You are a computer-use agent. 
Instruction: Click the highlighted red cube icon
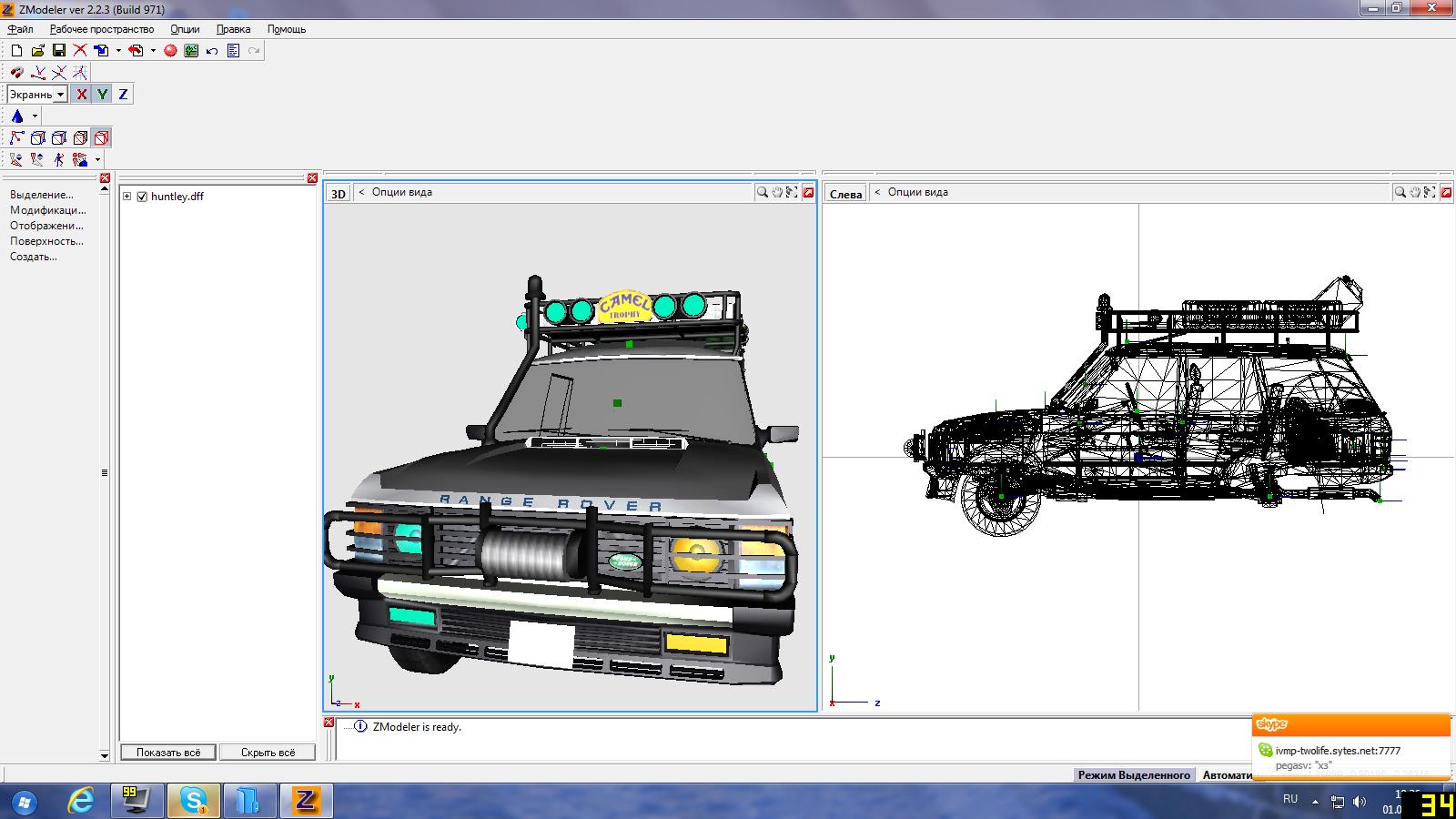pyautogui.click(x=101, y=137)
